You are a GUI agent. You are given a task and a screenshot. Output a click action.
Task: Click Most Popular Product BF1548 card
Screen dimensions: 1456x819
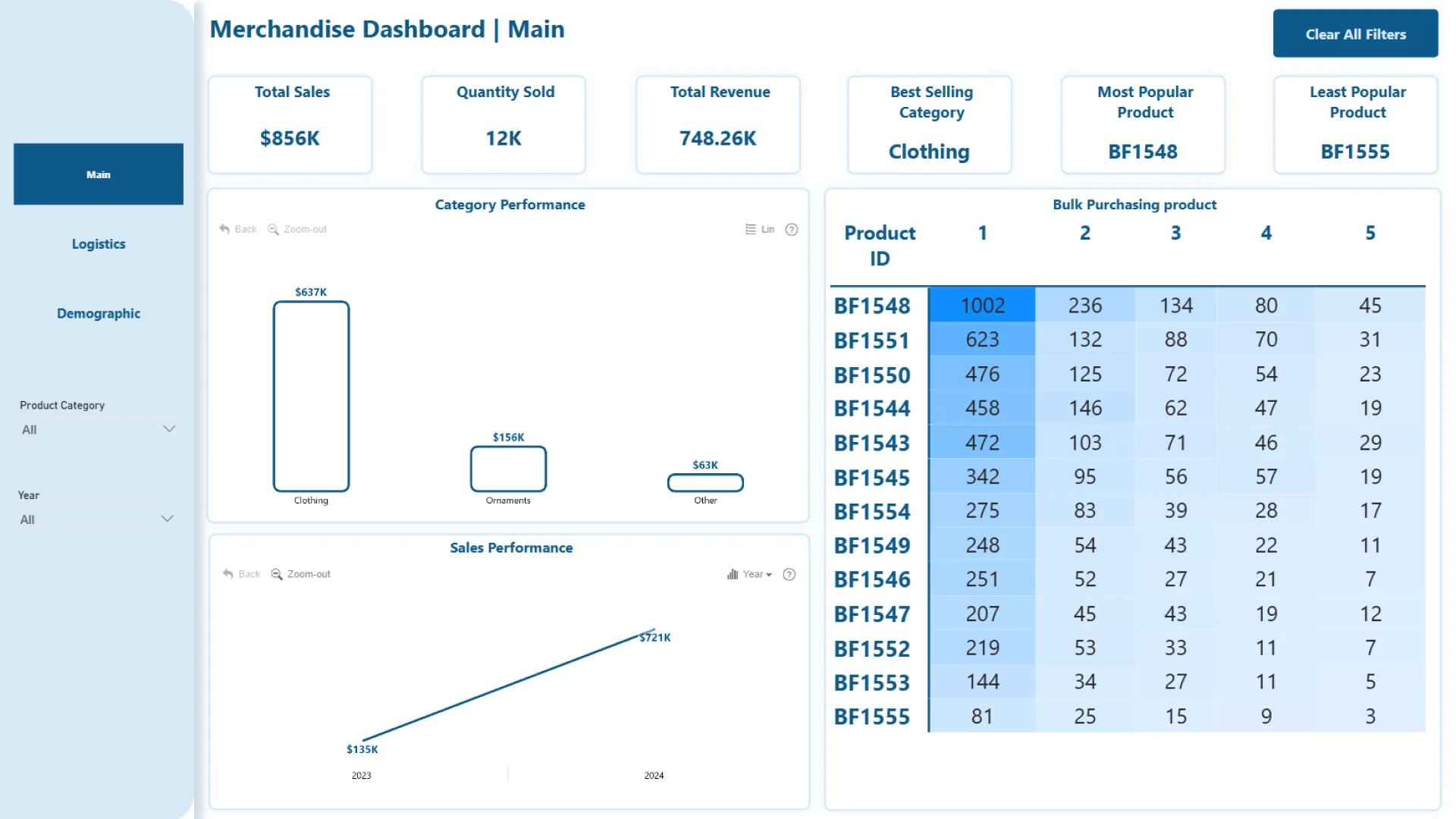click(x=1144, y=125)
